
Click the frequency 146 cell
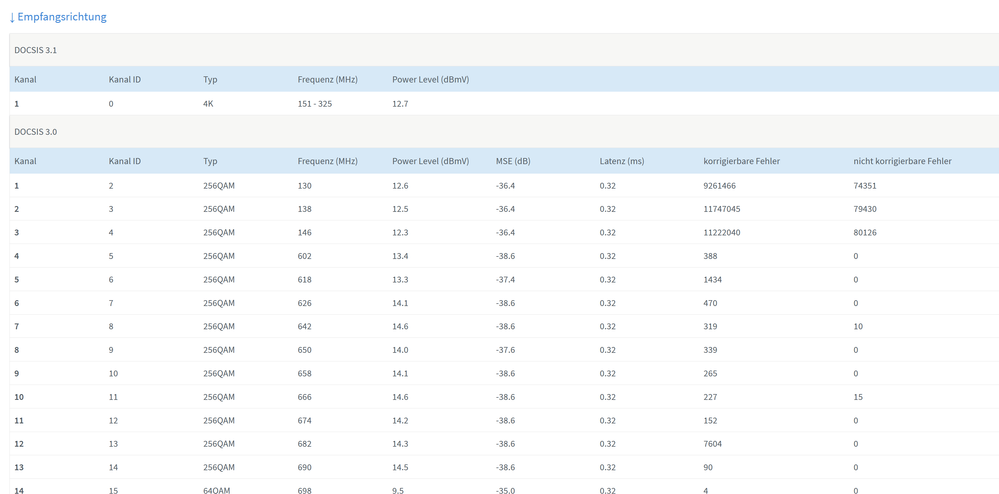coord(305,233)
